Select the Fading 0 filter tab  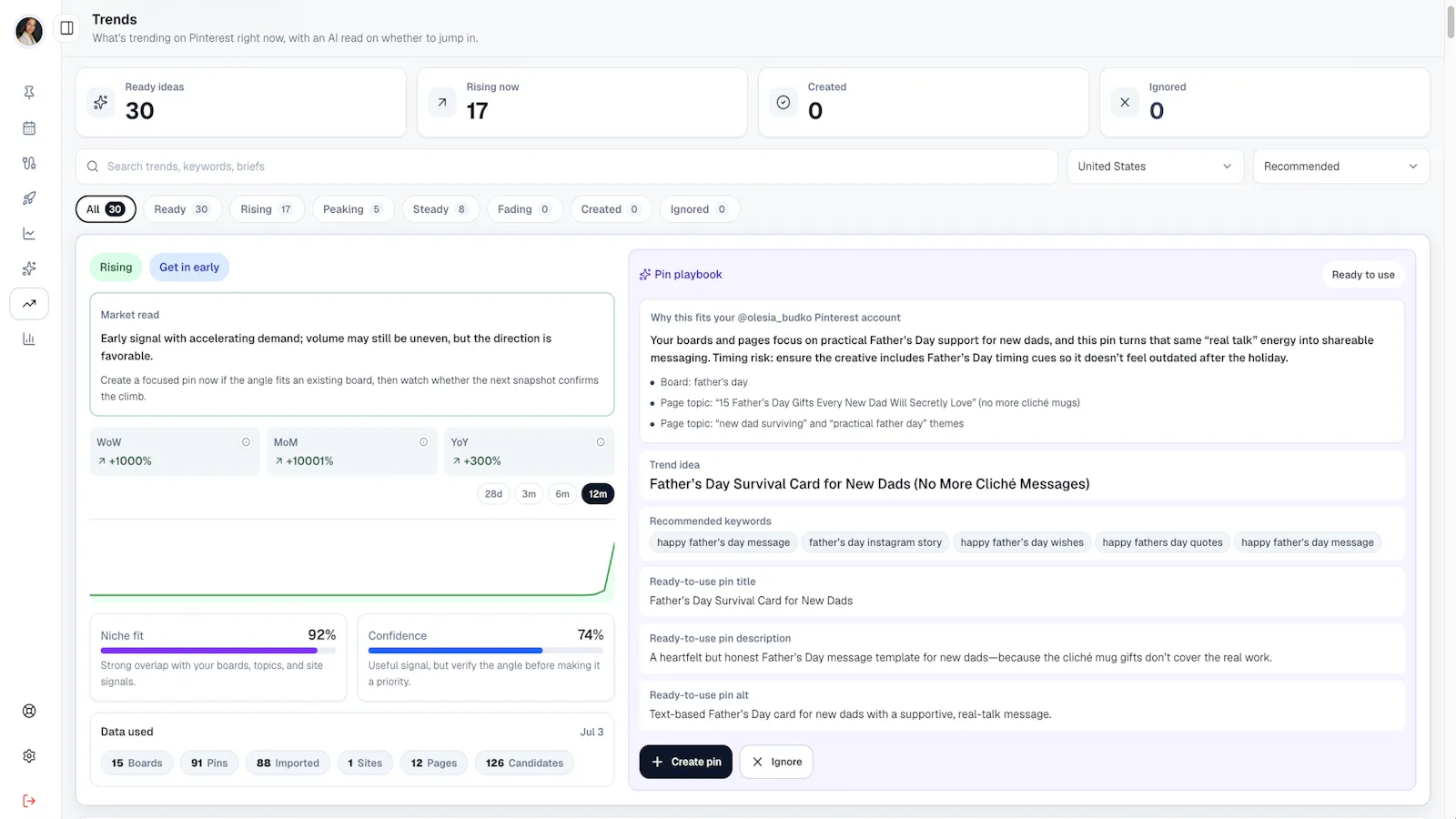pyautogui.click(x=524, y=209)
